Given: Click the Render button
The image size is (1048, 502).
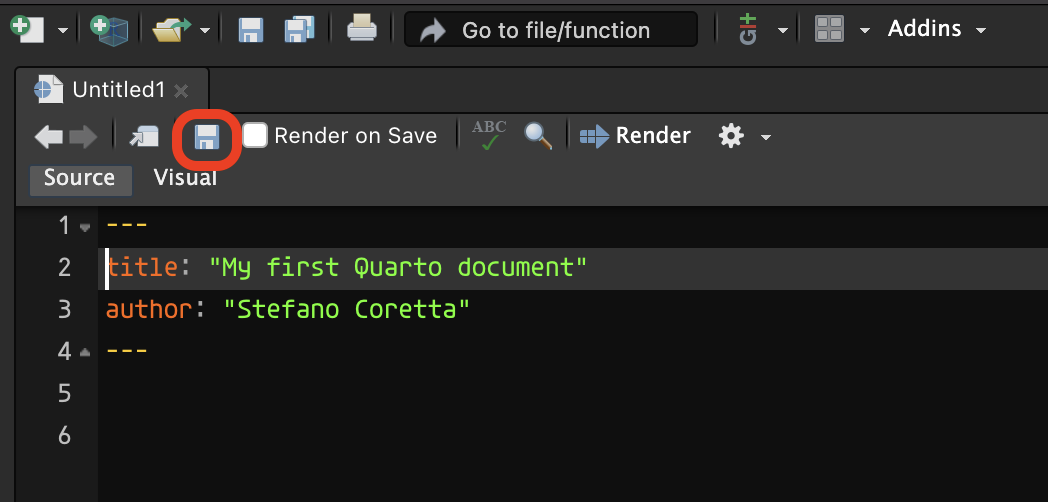Looking at the screenshot, I should tap(635, 136).
